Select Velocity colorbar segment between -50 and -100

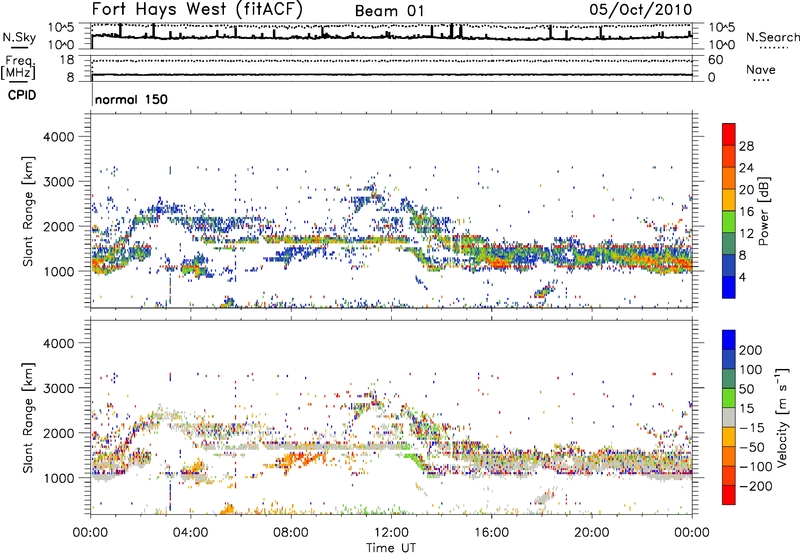pos(729,456)
